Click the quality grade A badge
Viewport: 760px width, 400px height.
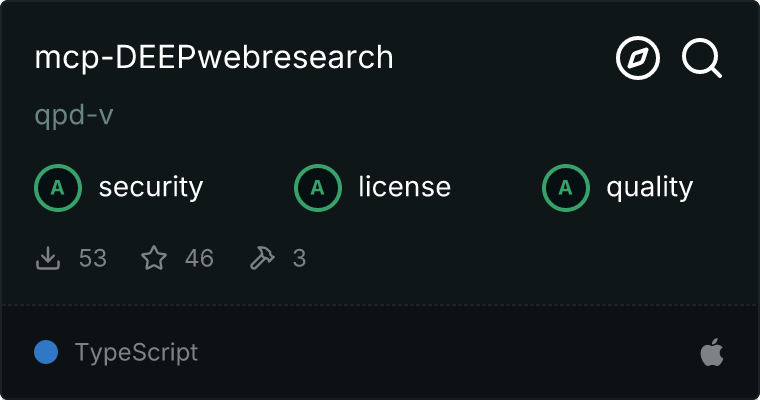point(566,187)
